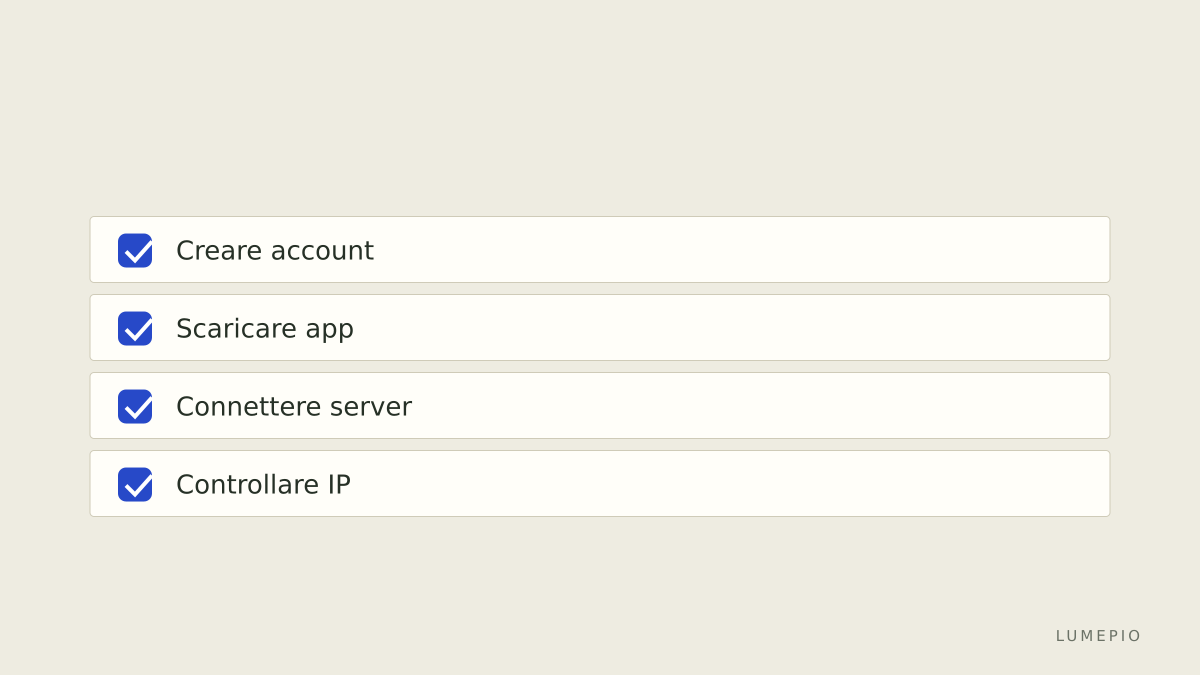1200x675 pixels.
Task: Click the white checkmark beside Creare account
Action: click(138, 250)
